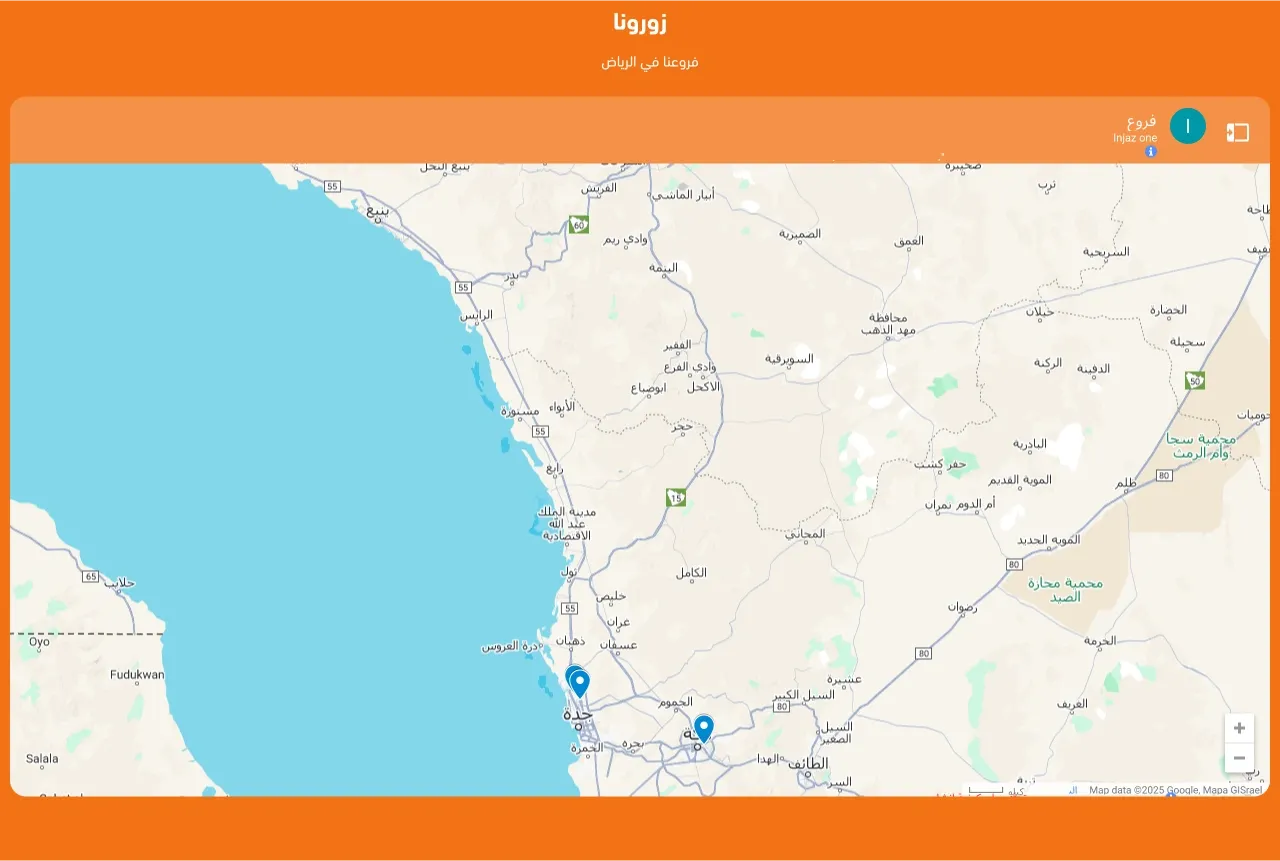1280x861 pixels.
Task: Select the front branch pin above Jeddah
Action: click(x=580, y=683)
